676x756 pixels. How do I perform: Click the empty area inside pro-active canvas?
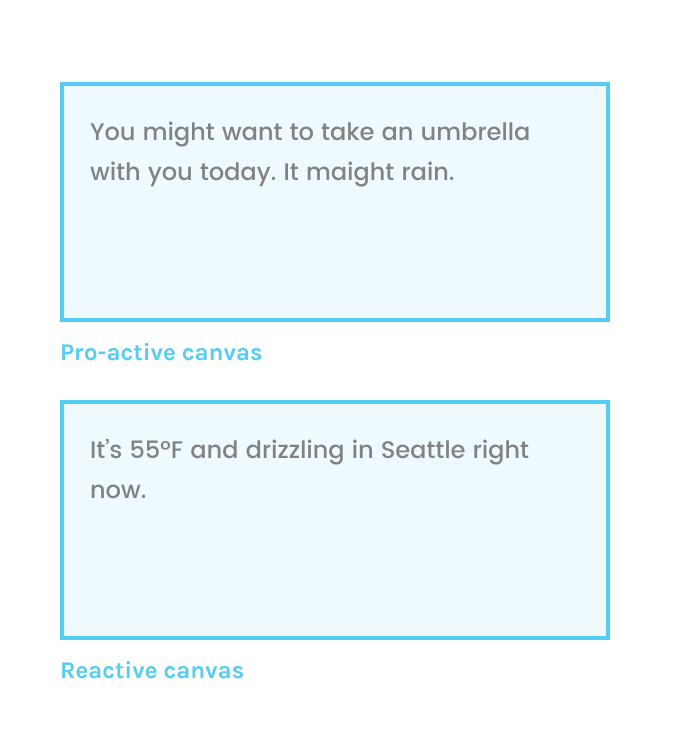[334, 255]
